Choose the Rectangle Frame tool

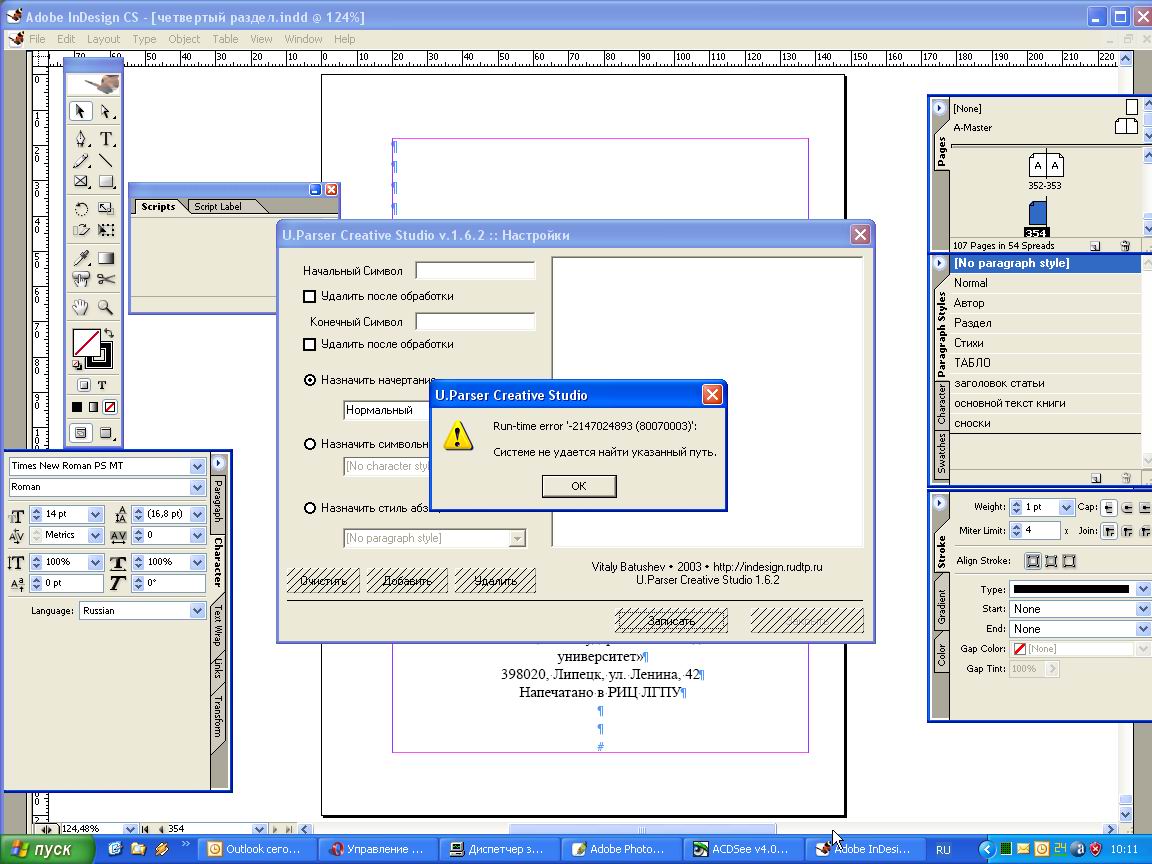pos(80,181)
